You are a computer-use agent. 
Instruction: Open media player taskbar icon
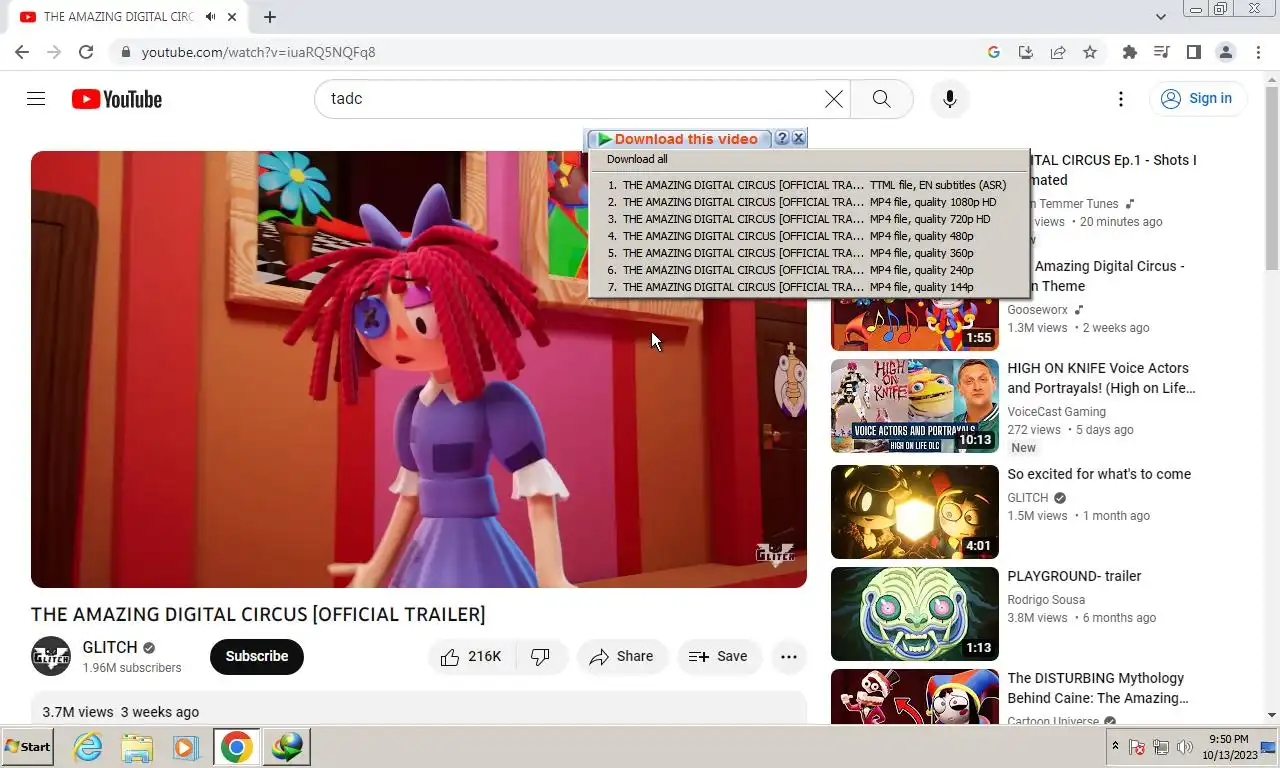click(185, 747)
